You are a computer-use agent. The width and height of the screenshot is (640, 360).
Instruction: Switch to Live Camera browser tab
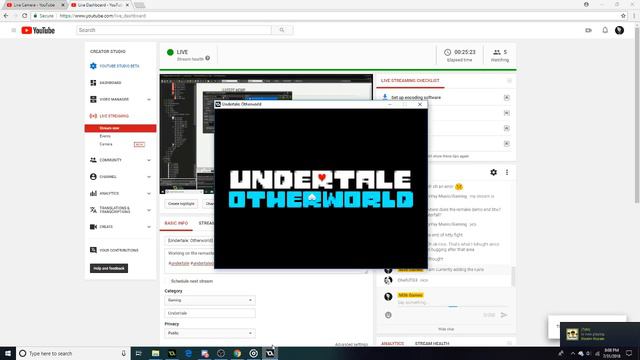pyautogui.click(x=34, y=5)
